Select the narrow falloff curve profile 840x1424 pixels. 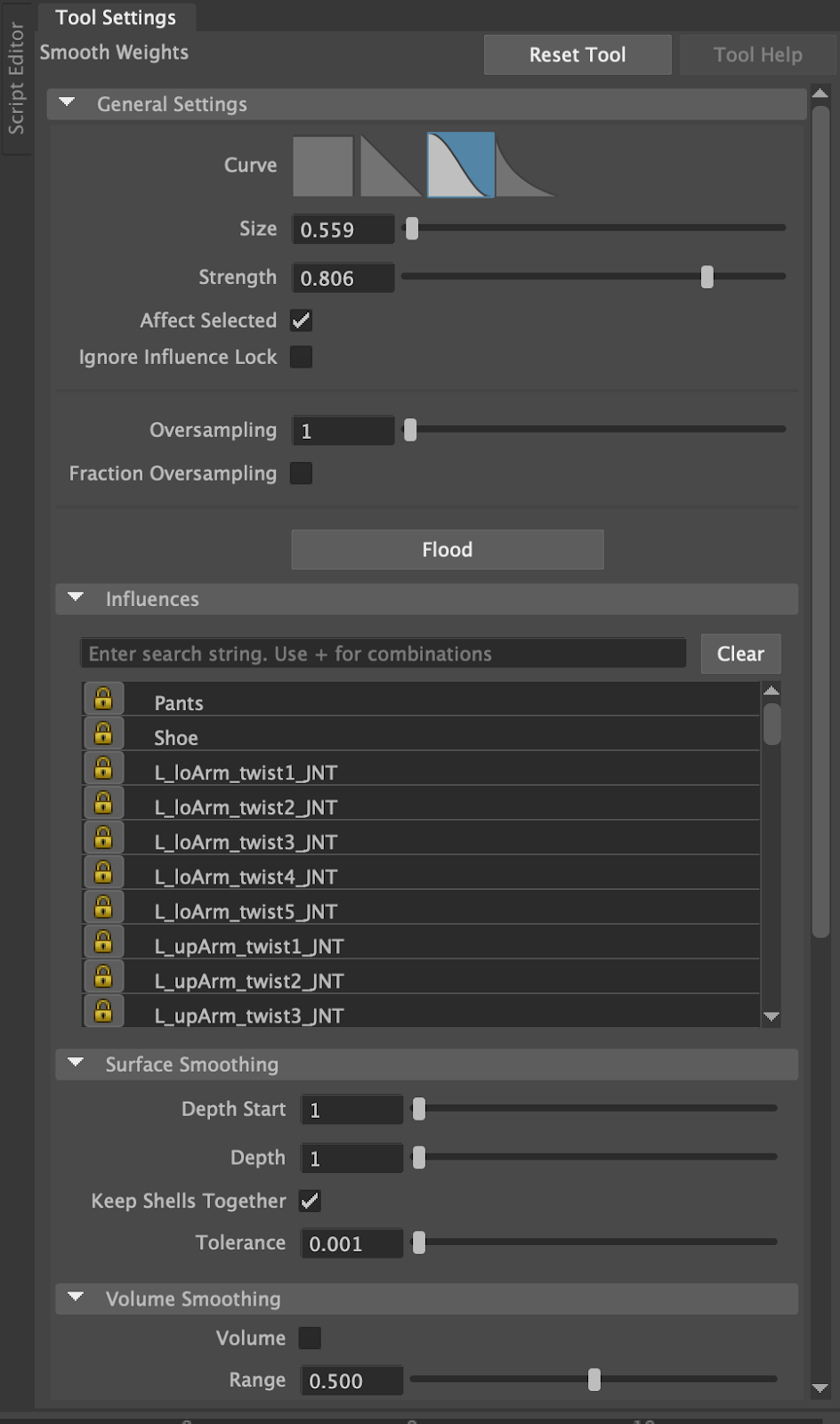pos(526,166)
